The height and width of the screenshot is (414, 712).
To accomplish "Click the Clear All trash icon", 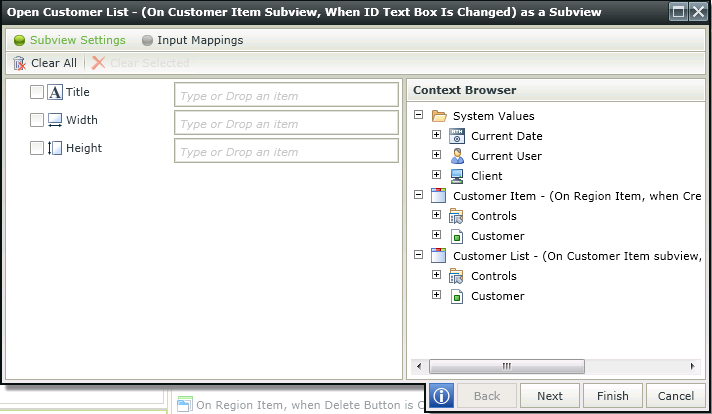I will [x=19, y=63].
